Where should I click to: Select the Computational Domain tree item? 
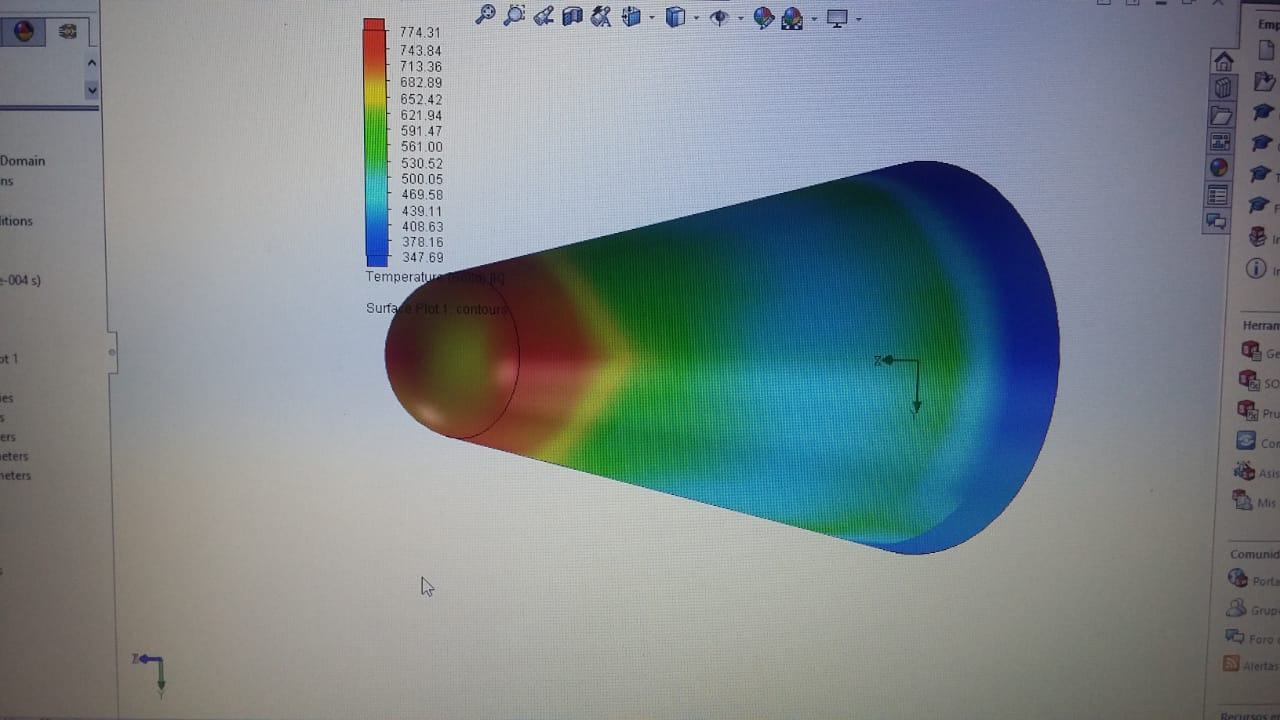tap(22, 161)
